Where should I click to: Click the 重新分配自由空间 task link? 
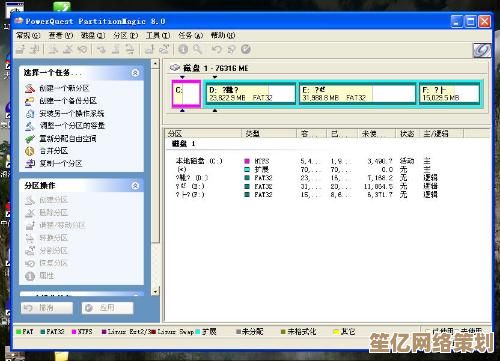point(68,138)
